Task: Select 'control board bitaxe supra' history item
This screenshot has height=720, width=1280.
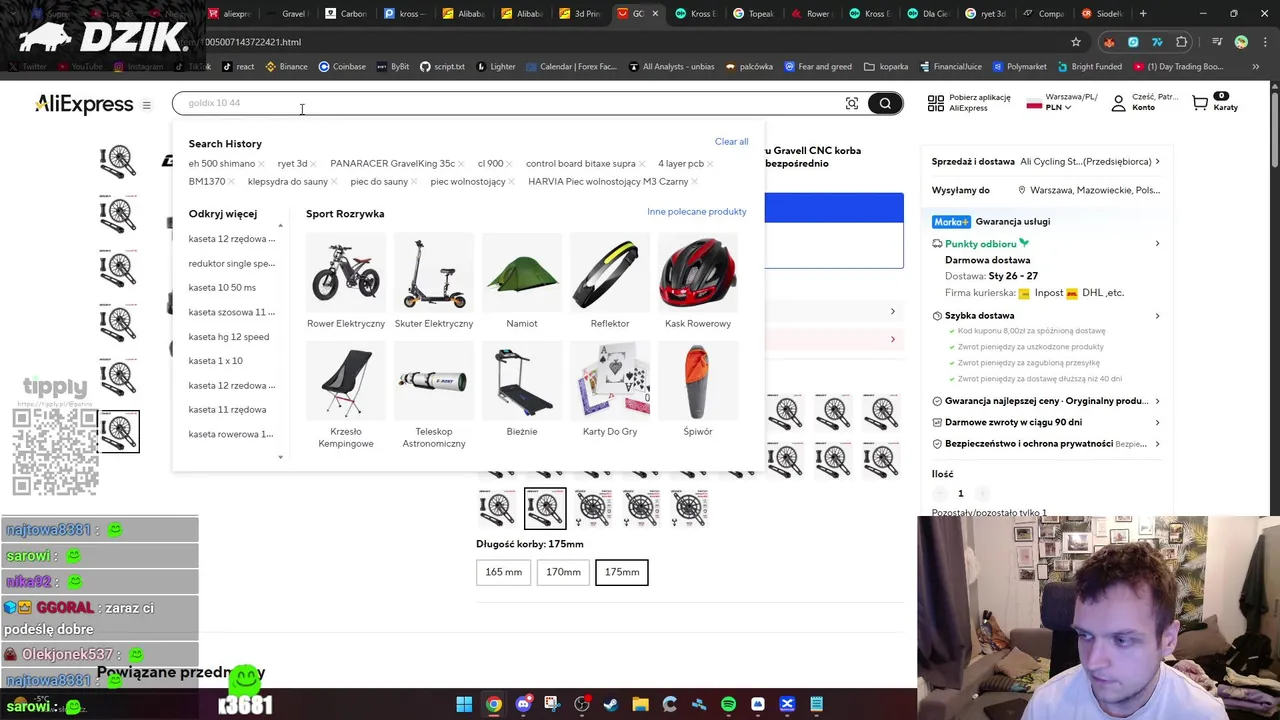Action: click(580, 164)
